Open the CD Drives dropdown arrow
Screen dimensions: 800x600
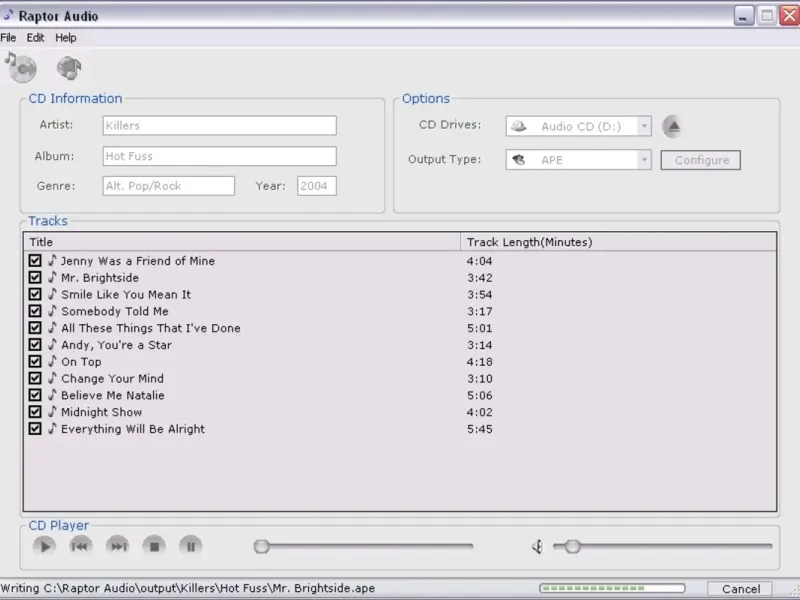coord(644,126)
